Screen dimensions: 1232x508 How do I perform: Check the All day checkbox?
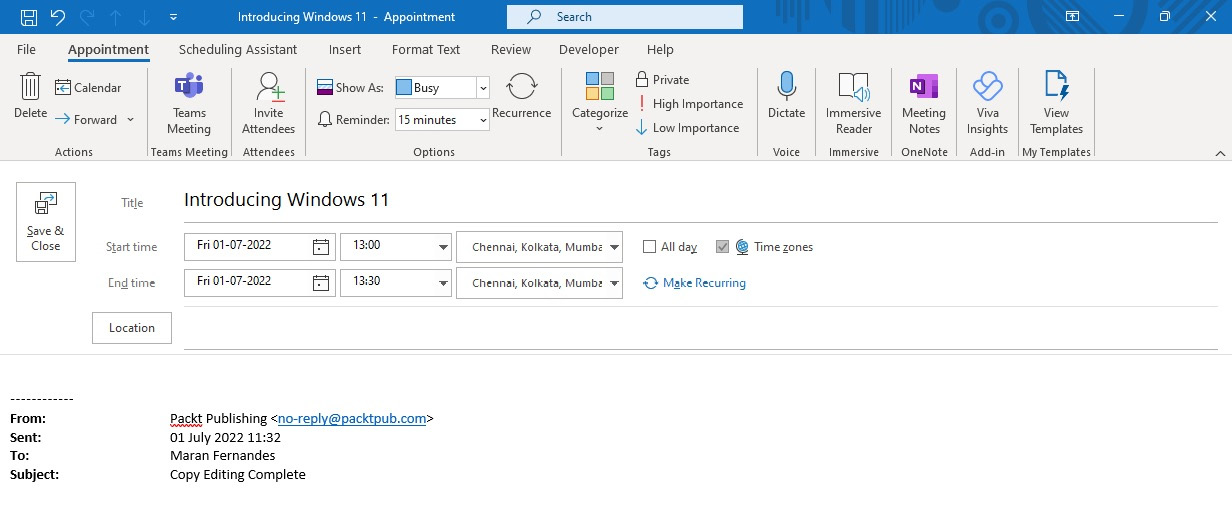point(650,247)
